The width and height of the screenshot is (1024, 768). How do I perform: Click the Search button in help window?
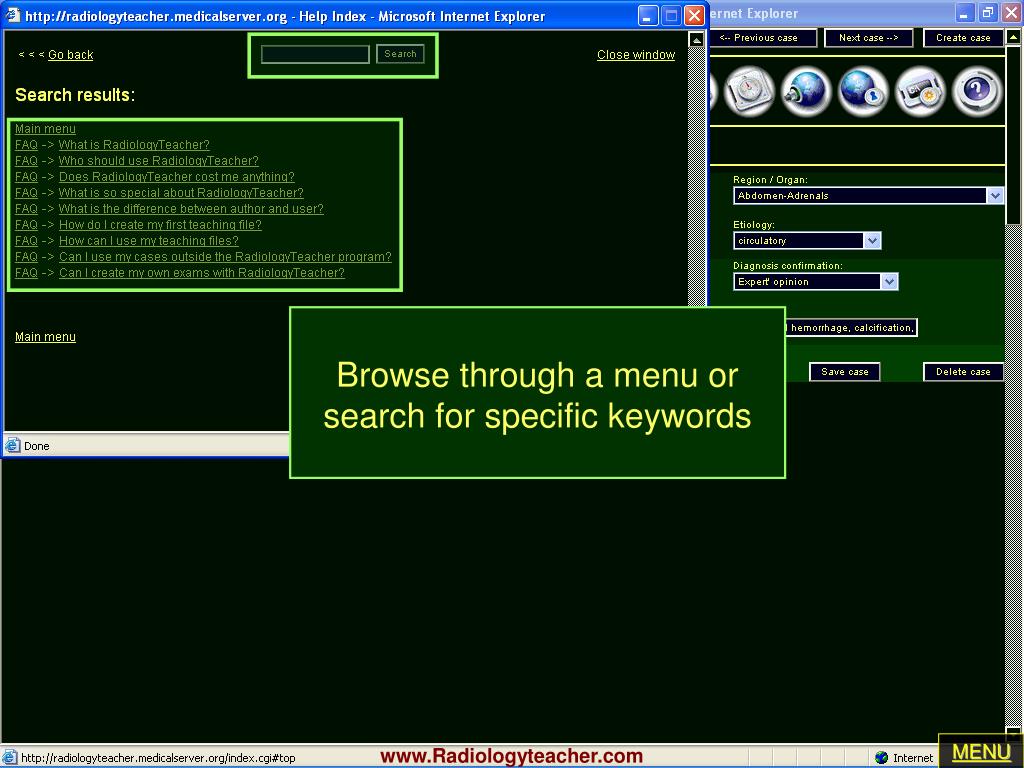coord(400,54)
